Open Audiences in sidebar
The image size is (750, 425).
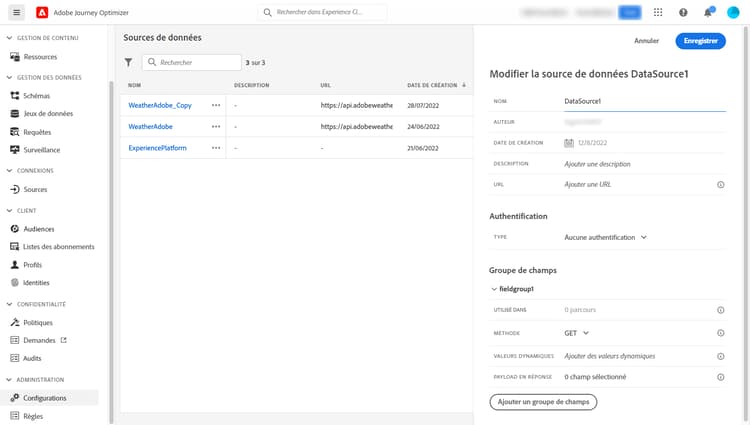(x=39, y=229)
